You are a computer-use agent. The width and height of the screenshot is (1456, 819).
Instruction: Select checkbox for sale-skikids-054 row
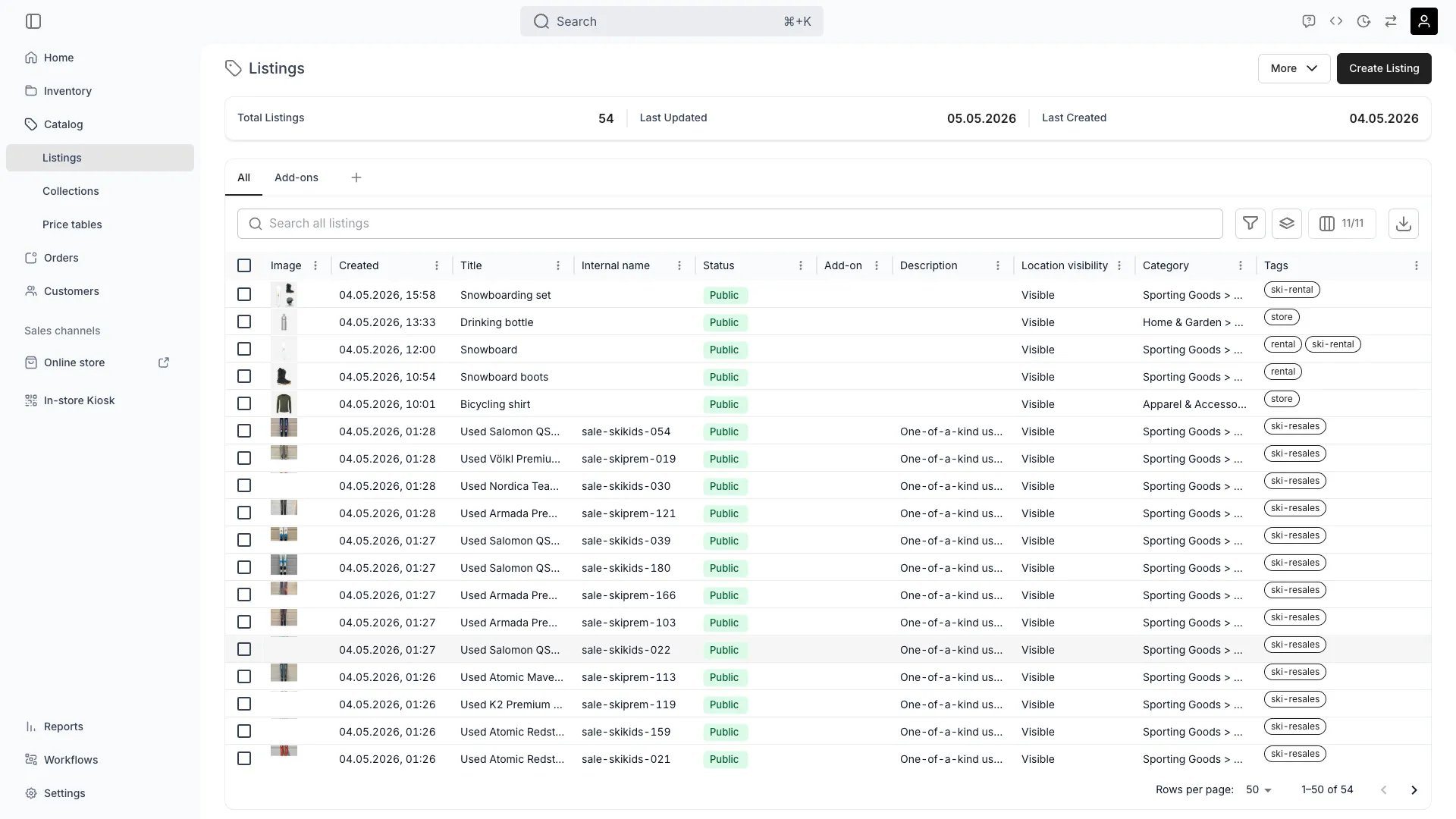coord(244,431)
